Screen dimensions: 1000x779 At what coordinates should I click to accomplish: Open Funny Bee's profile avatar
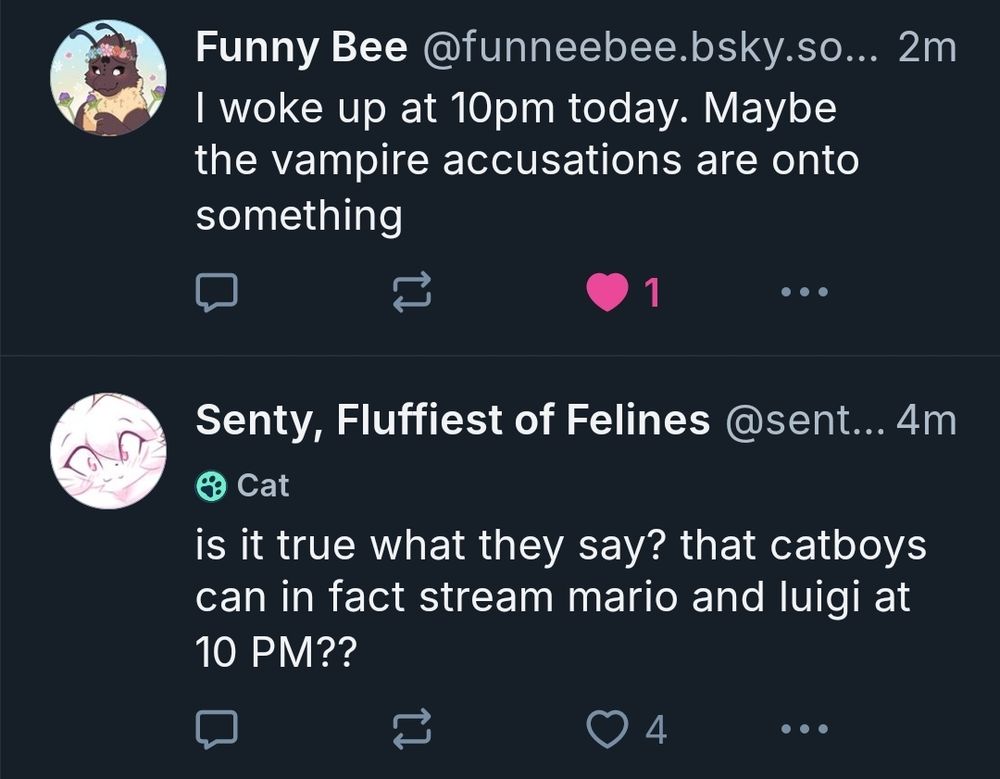click(x=108, y=78)
